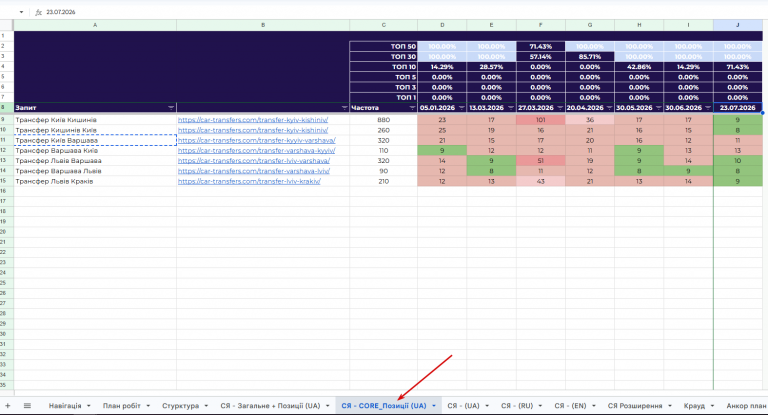Open the name box dropdown arrow
Viewport: 768px width, 415px height.
tap(21, 12)
